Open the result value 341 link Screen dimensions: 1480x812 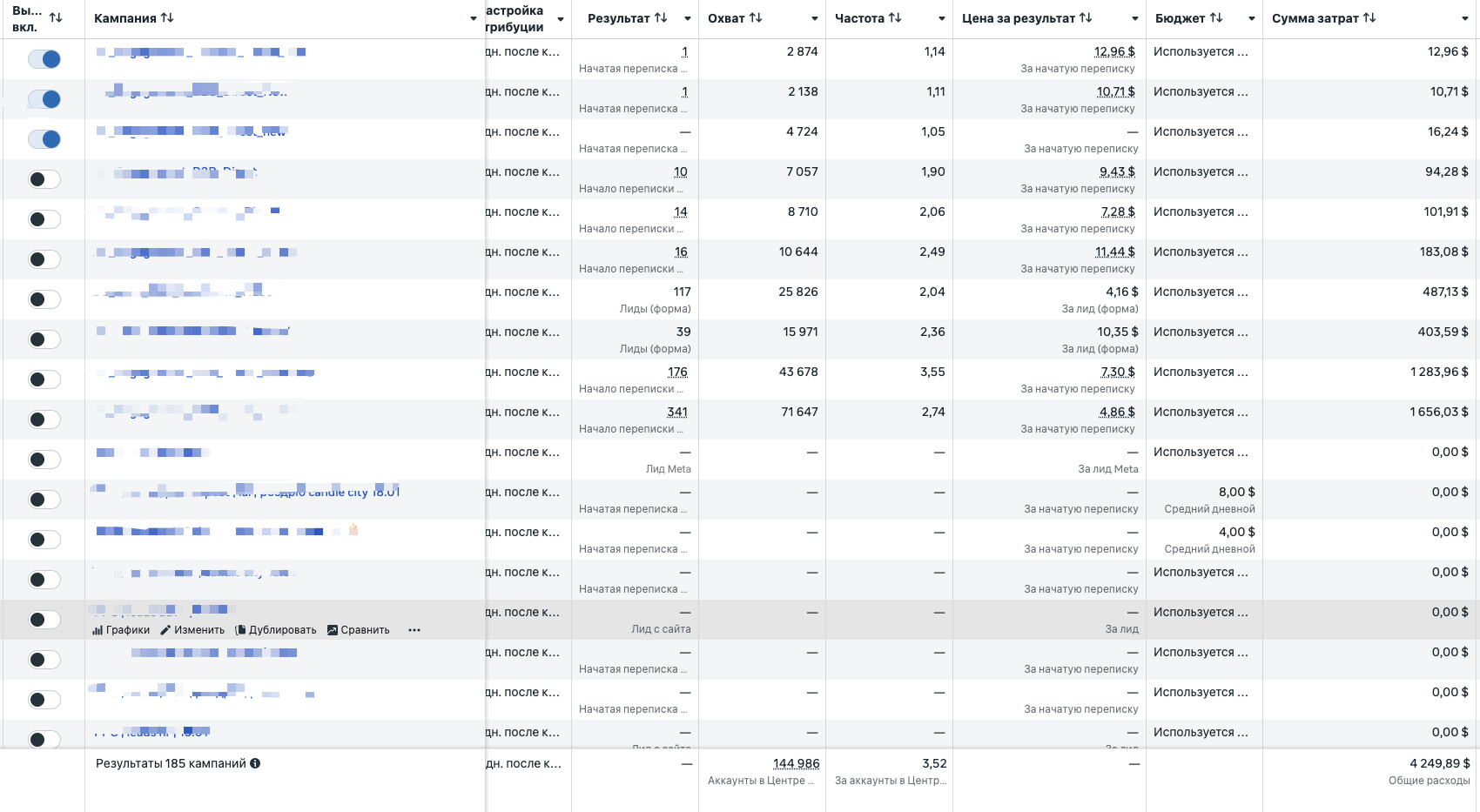click(x=676, y=412)
